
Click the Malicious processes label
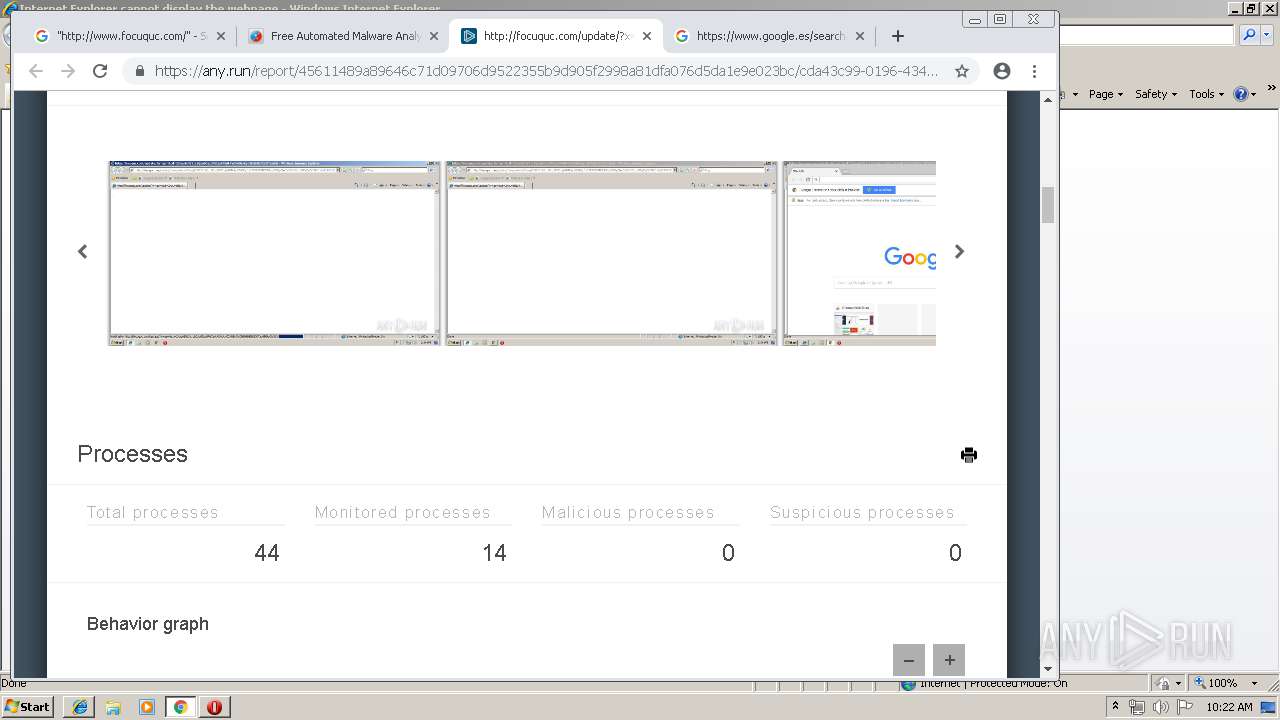click(x=628, y=512)
